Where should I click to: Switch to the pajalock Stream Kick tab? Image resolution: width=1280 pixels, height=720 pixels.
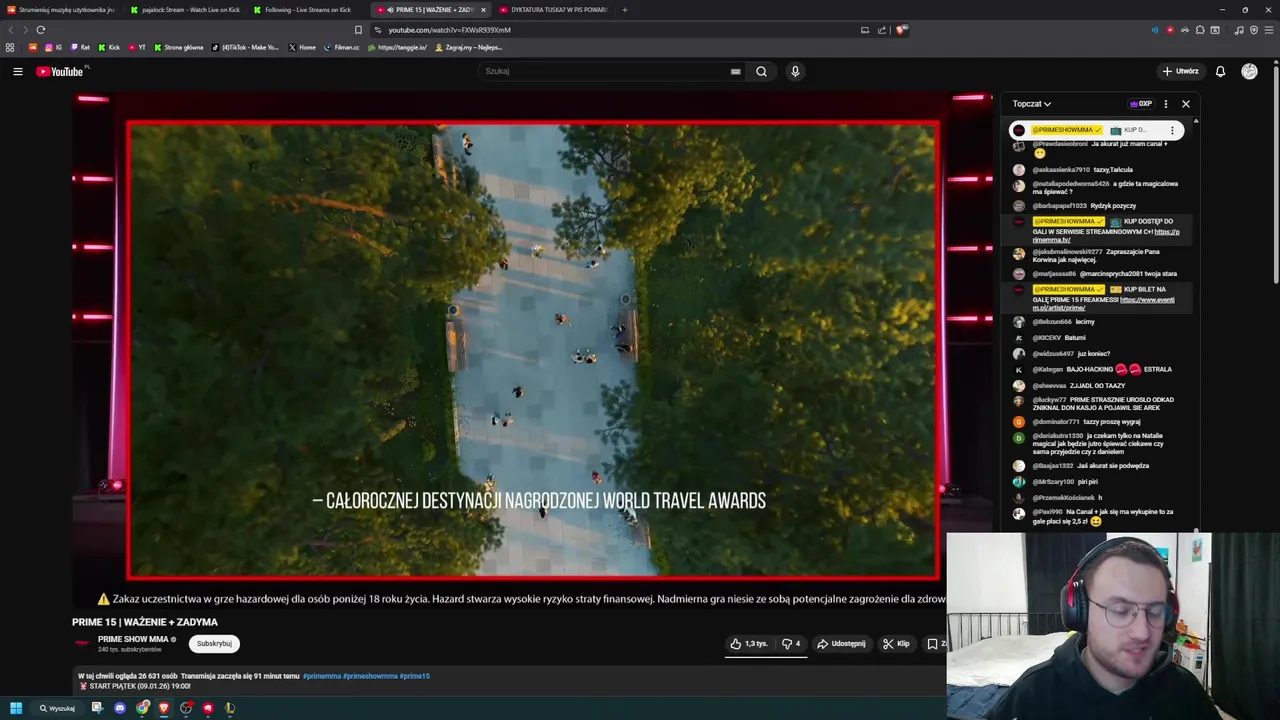185,10
